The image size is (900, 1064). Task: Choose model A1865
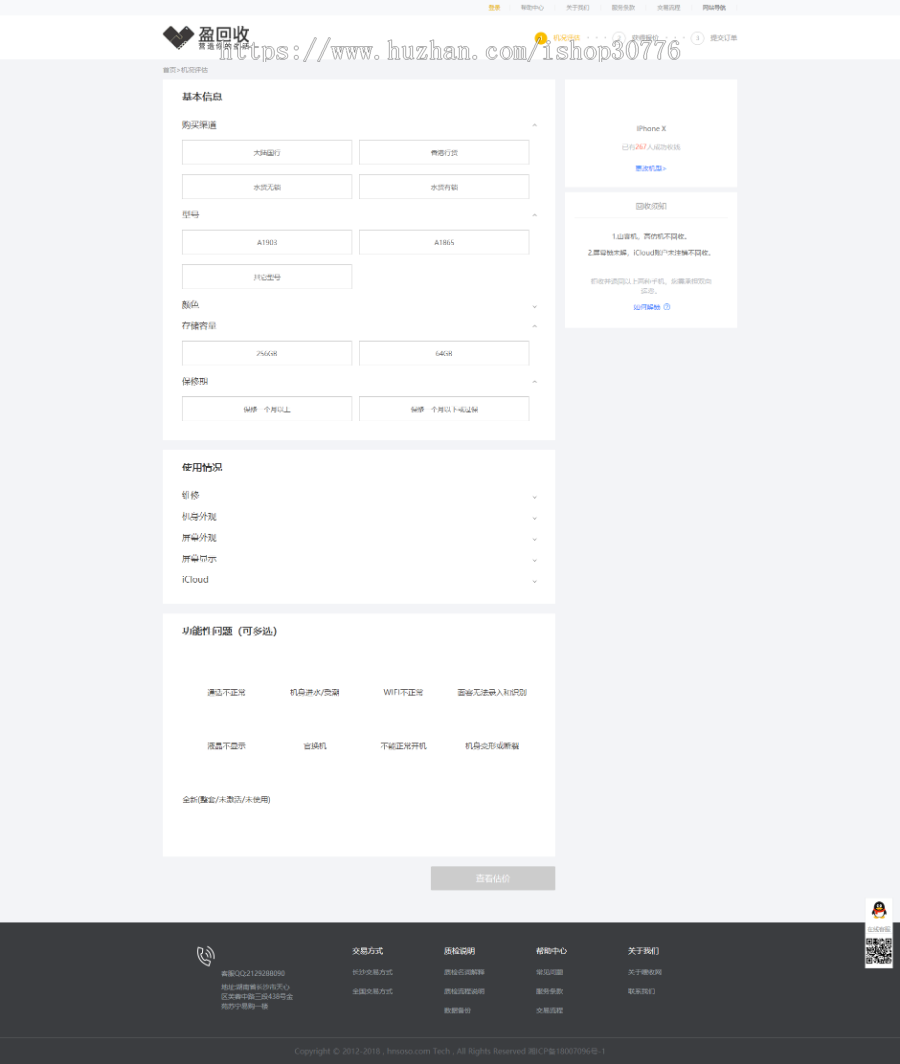[444, 242]
